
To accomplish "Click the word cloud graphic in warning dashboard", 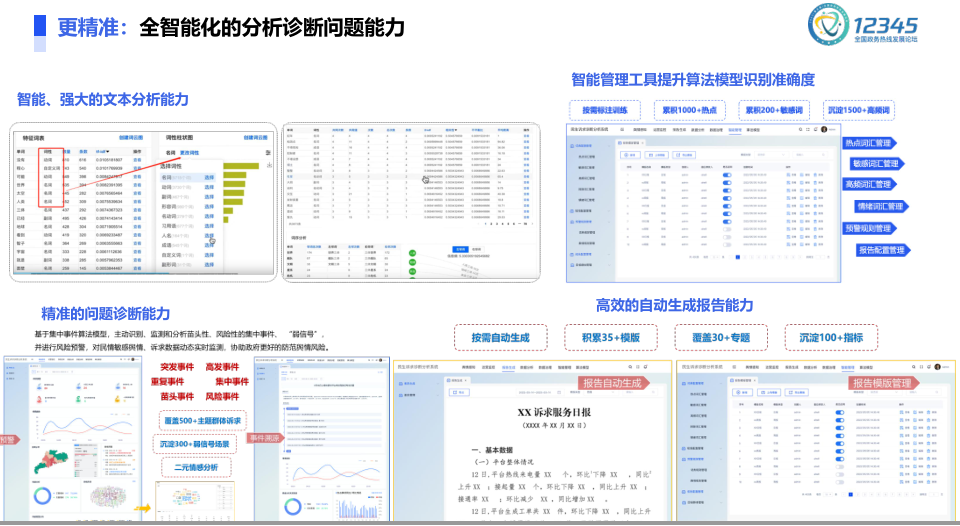I will [x=108, y=497].
